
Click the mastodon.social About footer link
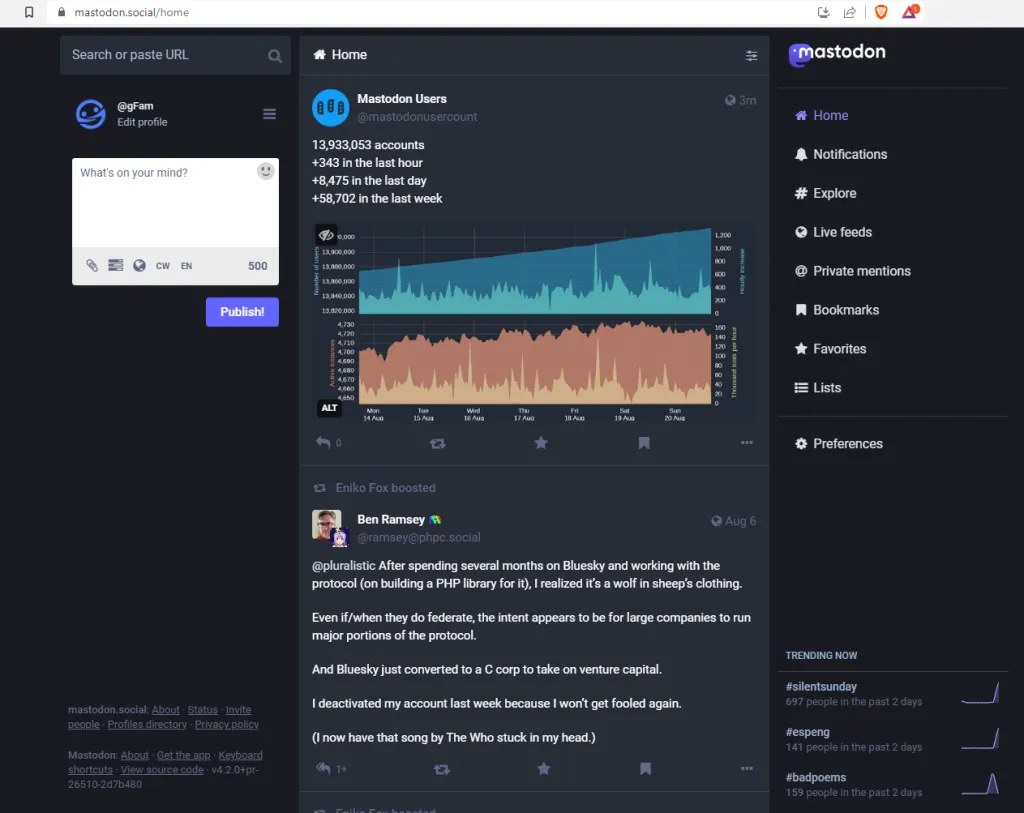coord(165,710)
